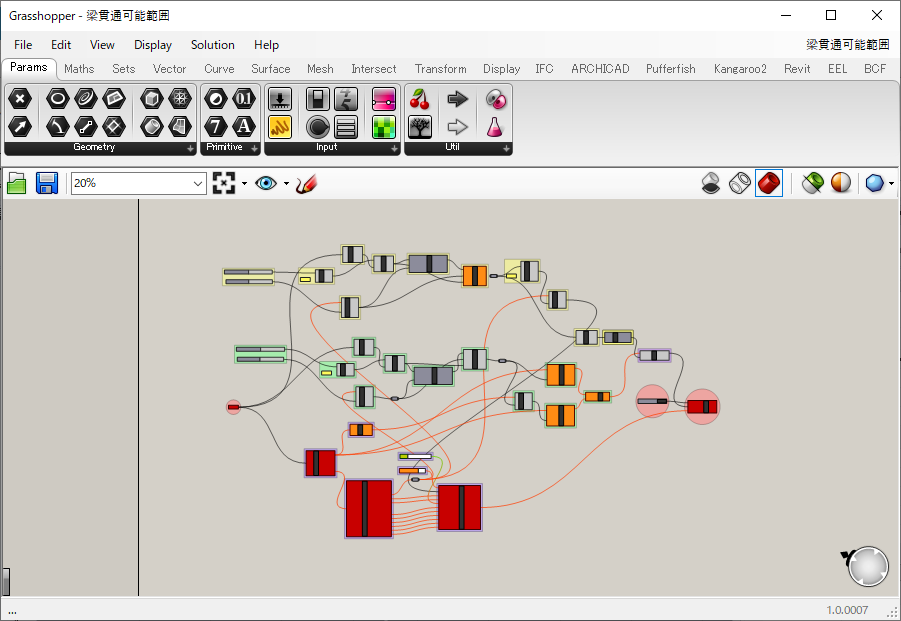Screen dimensions: 901x621
Task: Click the top slider in the green group
Action: [x=260, y=349]
